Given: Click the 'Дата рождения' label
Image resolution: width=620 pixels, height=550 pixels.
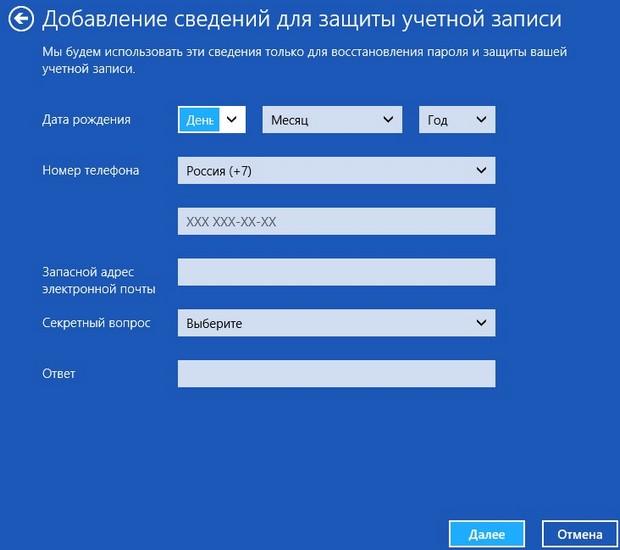Looking at the screenshot, I should click(x=86, y=120).
